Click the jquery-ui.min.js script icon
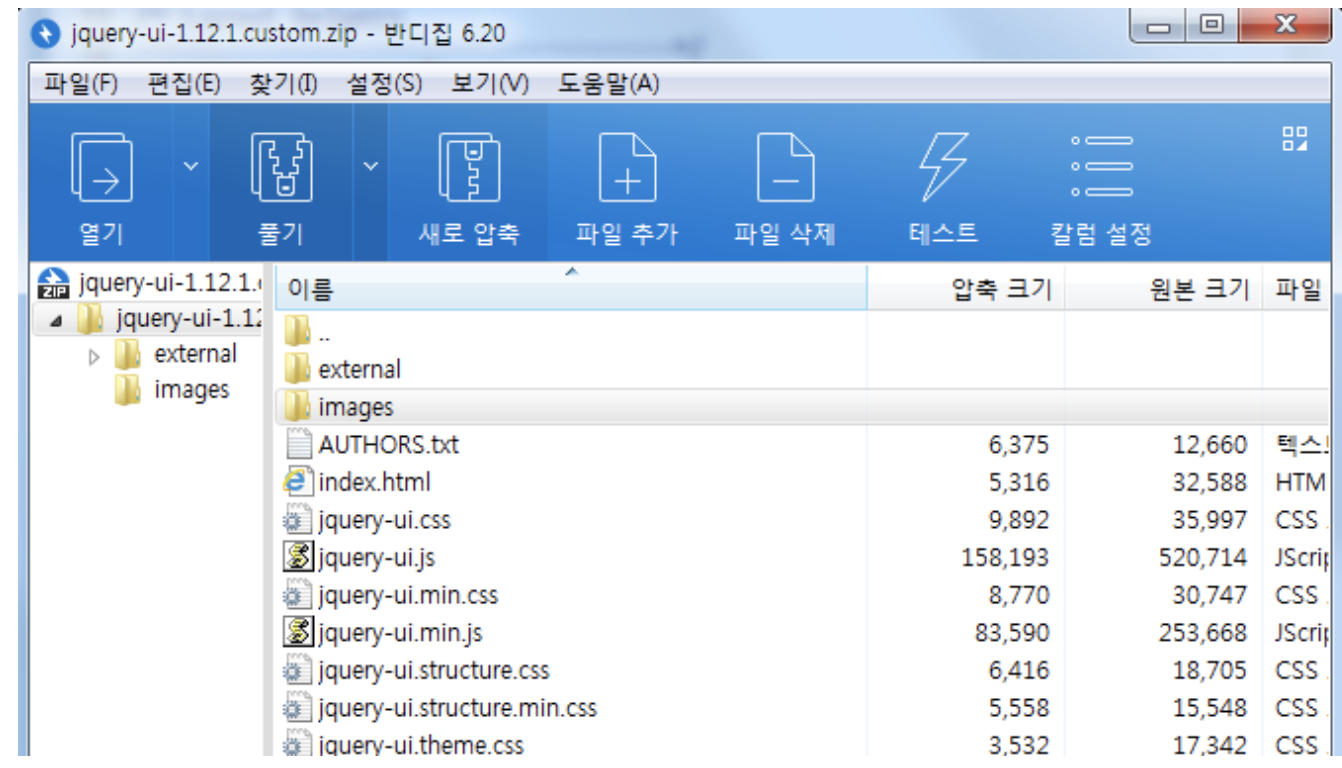Screen dimensions: 1342x768 coord(298,632)
